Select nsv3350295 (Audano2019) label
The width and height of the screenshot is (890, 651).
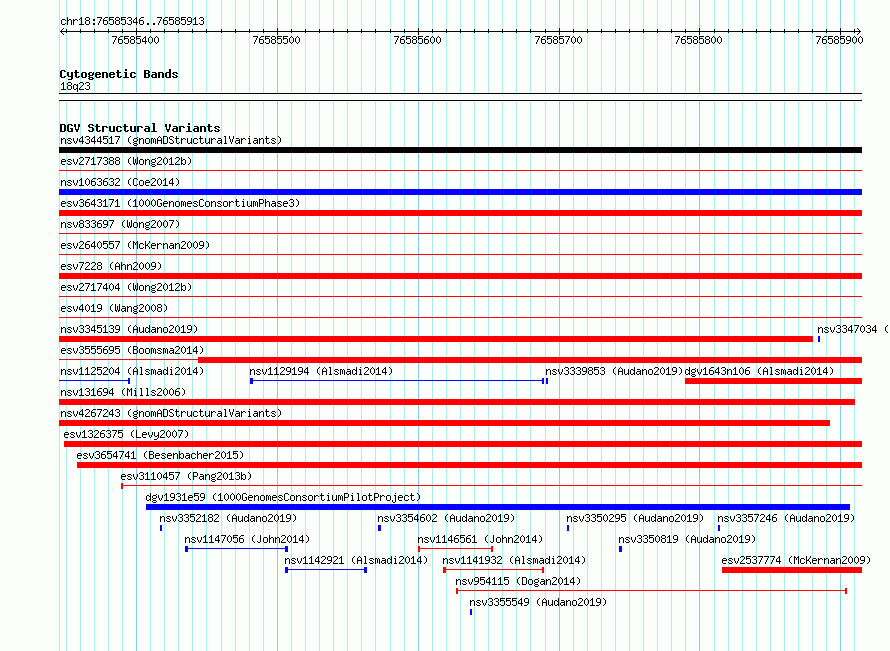pyautogui.click(x=635, y=518)
